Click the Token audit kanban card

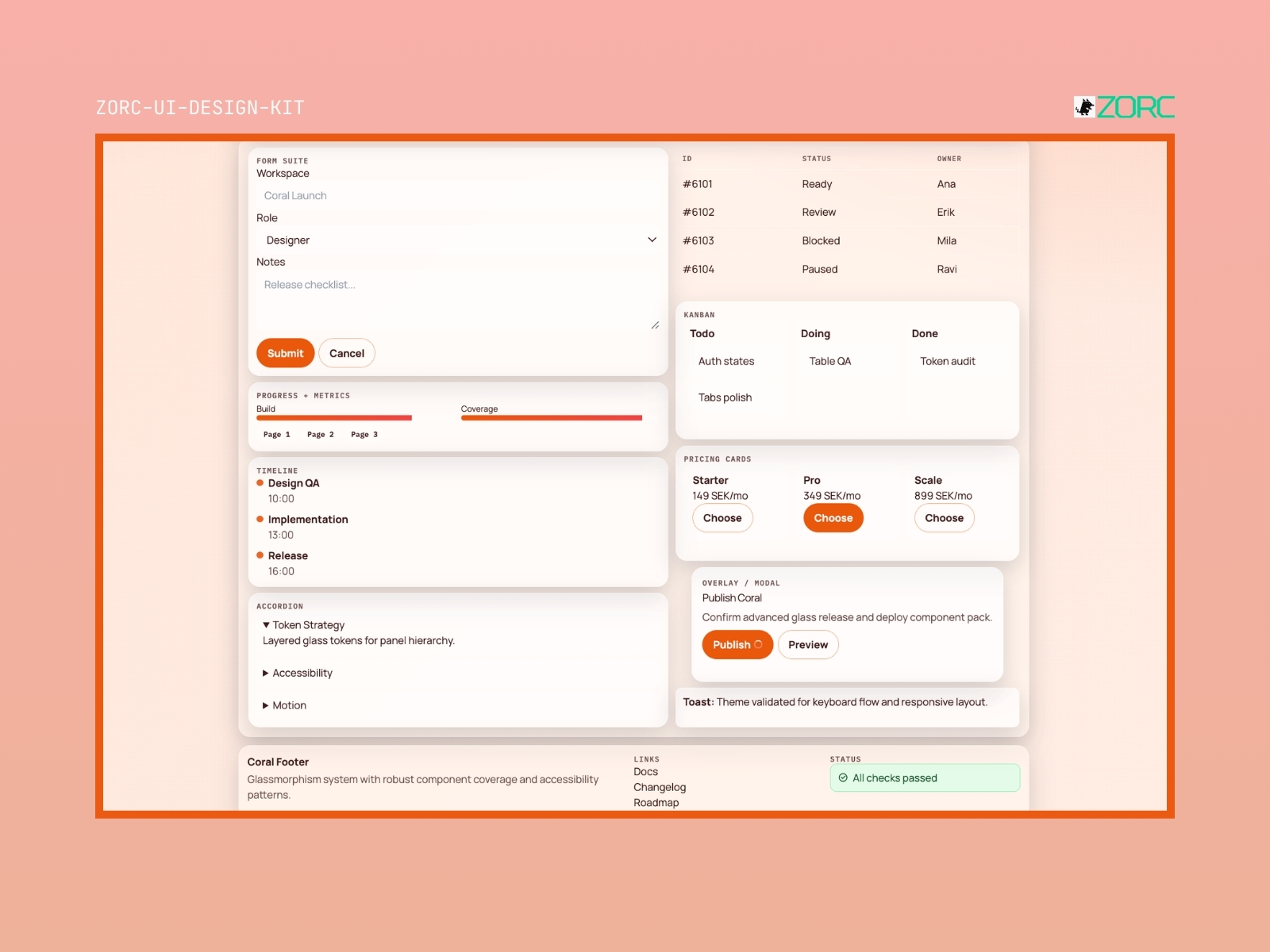(x=959, y=361)
